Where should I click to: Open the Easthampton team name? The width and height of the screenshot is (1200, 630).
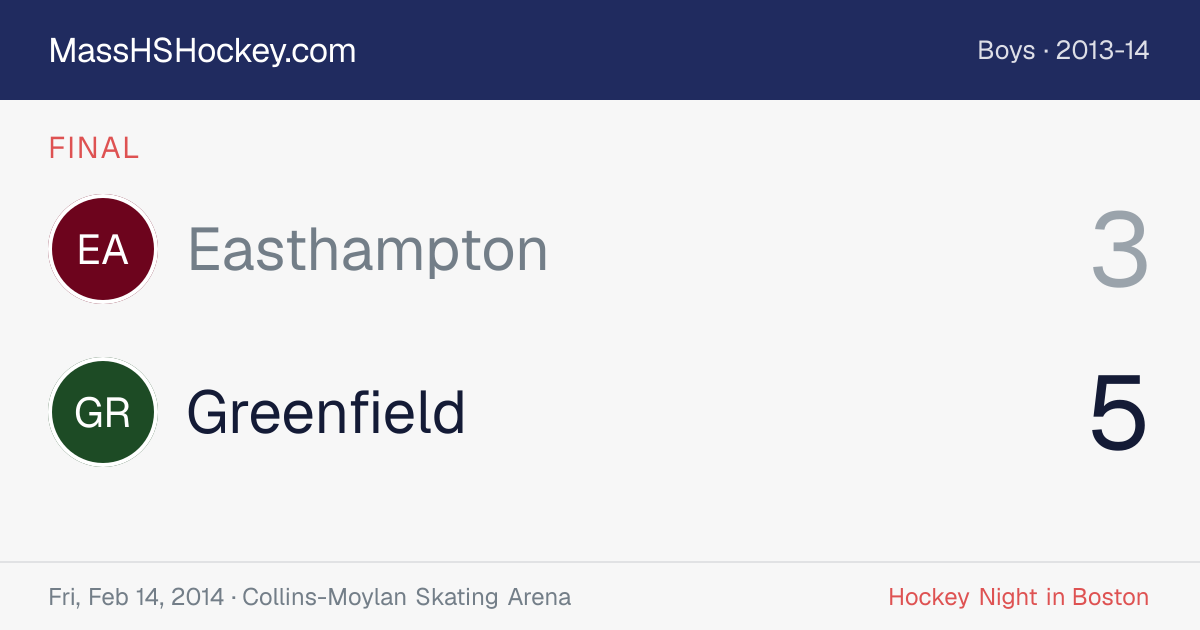(368, 250)
